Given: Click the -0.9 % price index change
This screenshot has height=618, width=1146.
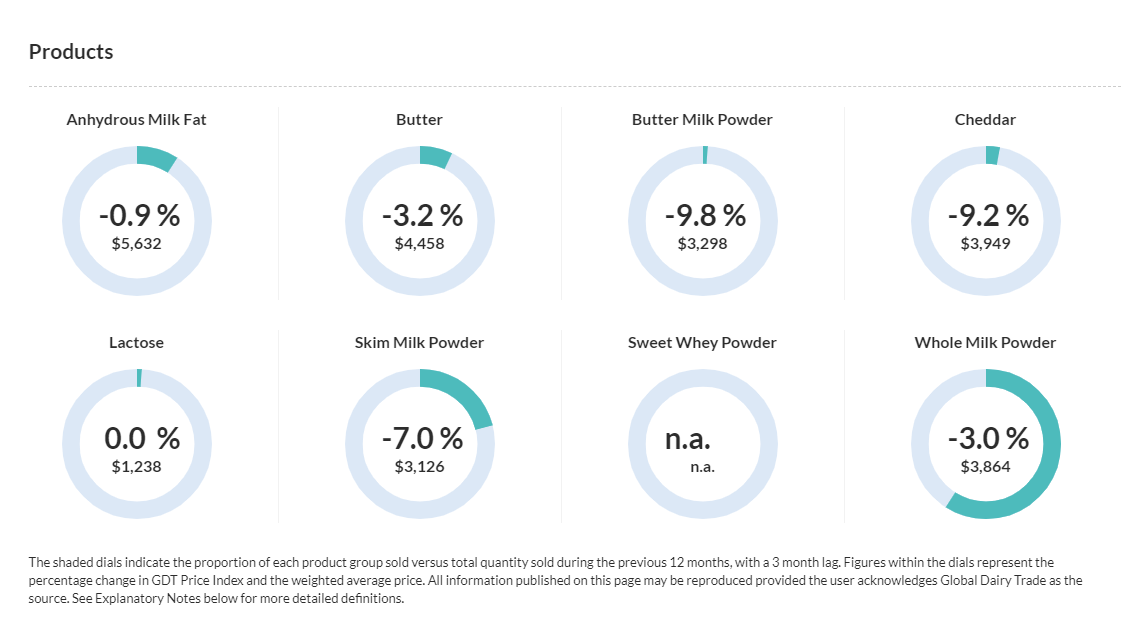Looking at the screenshot, I should tap(139, 215).
